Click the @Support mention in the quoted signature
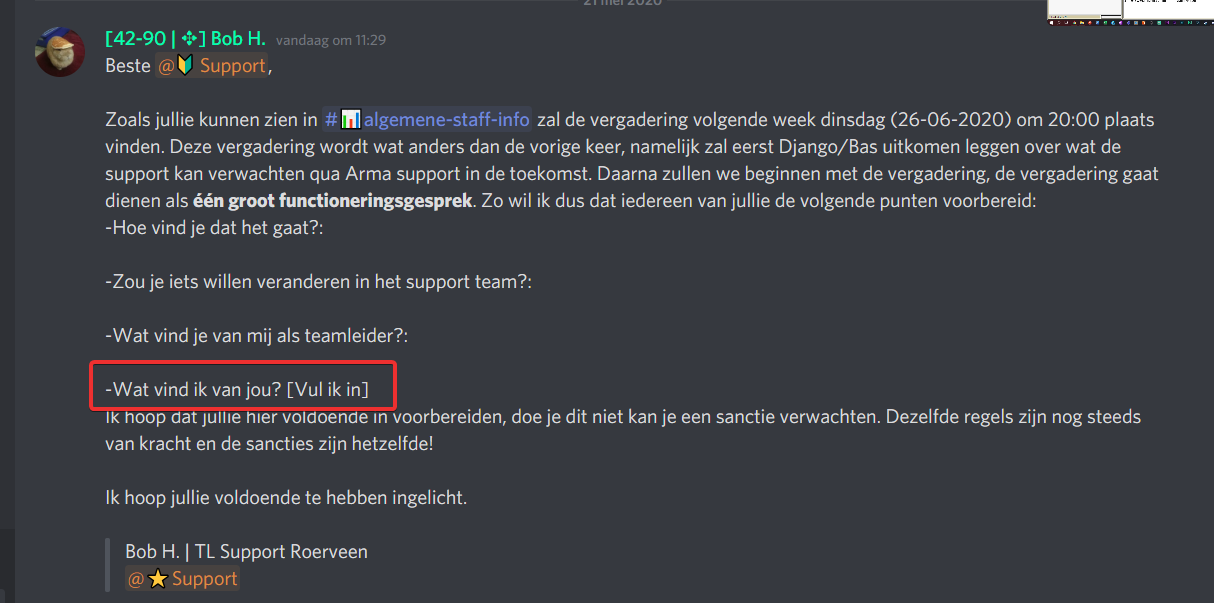Screen dimensions: 1214x603 (182, 579)
